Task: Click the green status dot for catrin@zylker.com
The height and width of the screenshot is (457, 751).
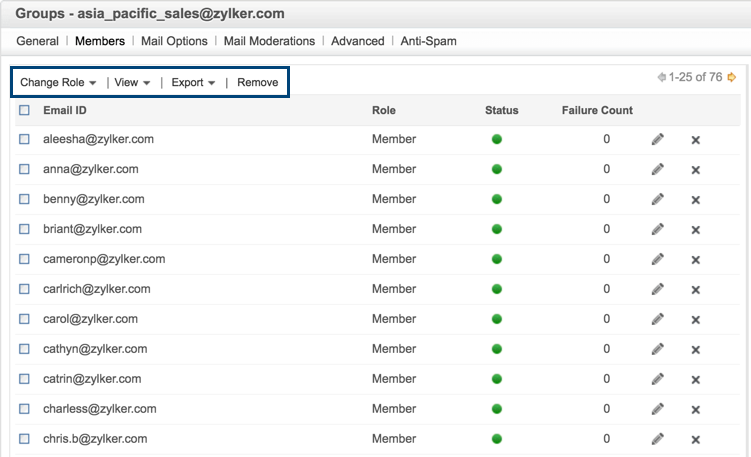Action: (x=496, y=379)
